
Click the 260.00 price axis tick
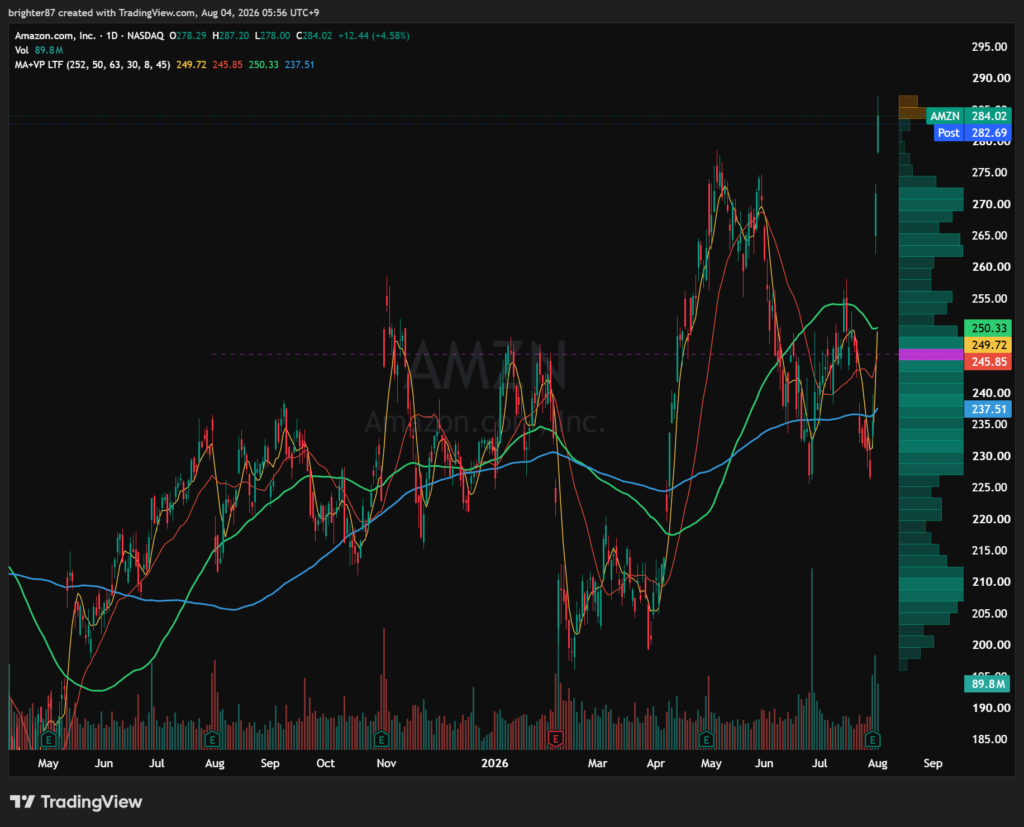(x=990, y=267)
